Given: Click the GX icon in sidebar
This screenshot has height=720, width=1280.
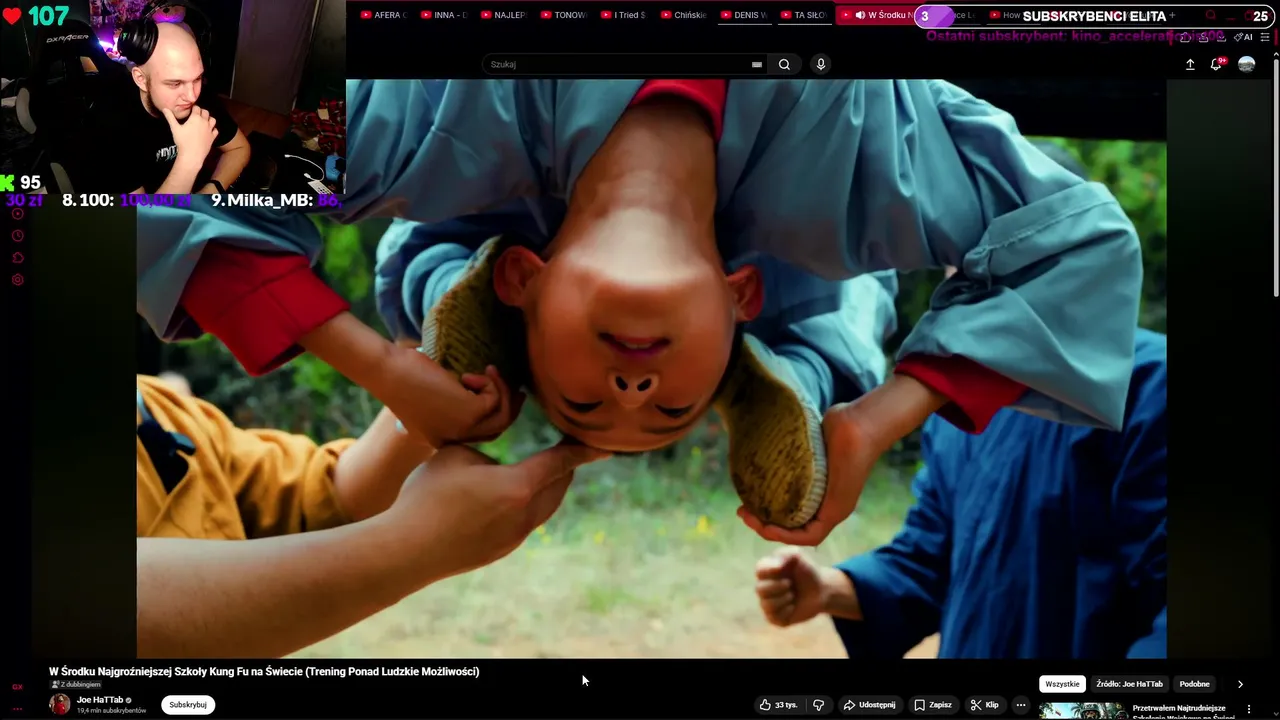Looking at the screenshot, I should coord(17,687).
